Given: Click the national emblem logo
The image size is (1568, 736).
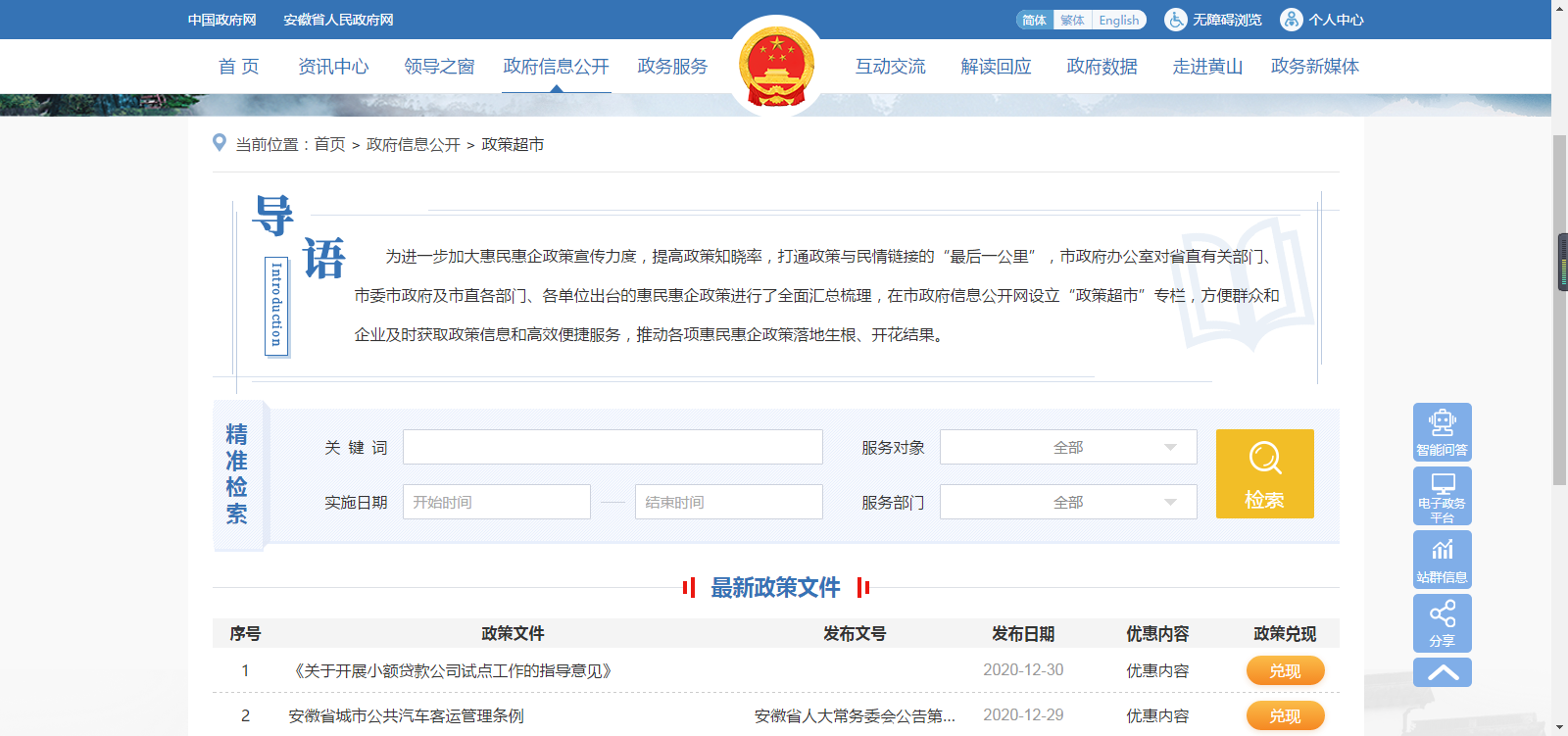Looking at the screenshot, I should (x=776, y=67).
